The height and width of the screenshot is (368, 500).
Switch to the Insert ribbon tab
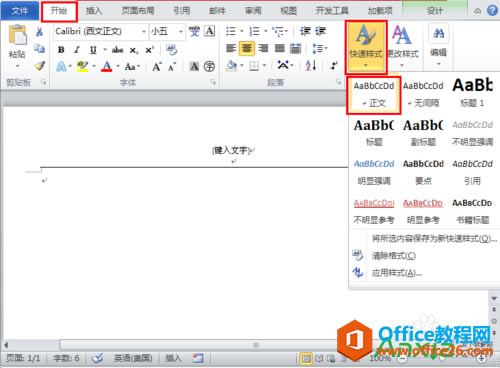[x=94, y=11]
